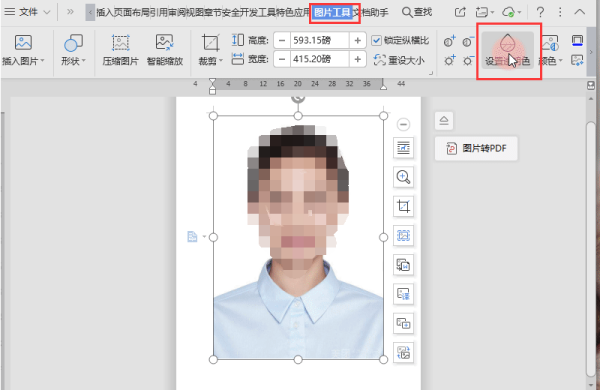The width and height of the screenshot is (600, 390).
Task: Switch to the 页面布局 (Page Layout) tab
Action: [132, 13]
